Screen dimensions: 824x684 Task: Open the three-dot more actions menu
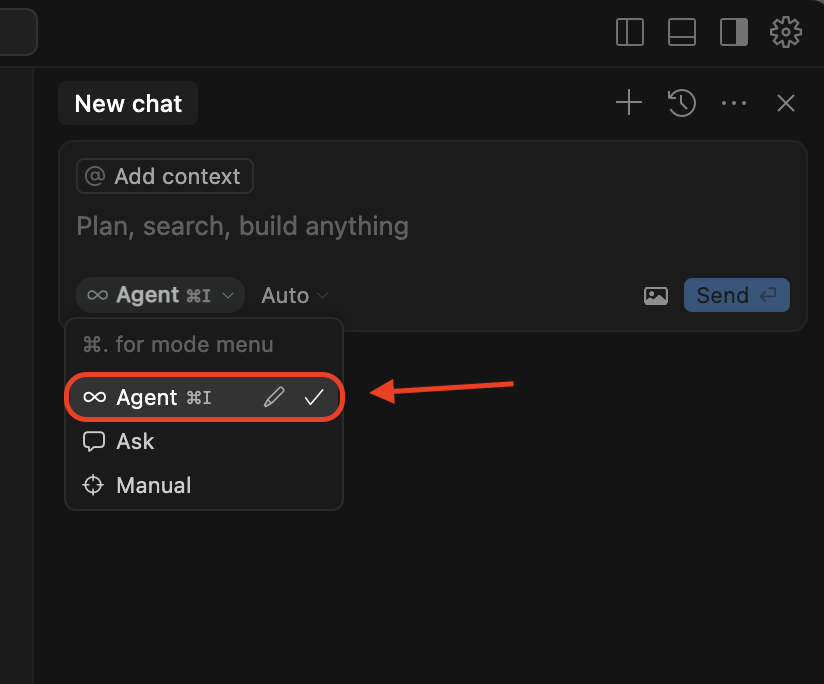click(x=734, y=103)
